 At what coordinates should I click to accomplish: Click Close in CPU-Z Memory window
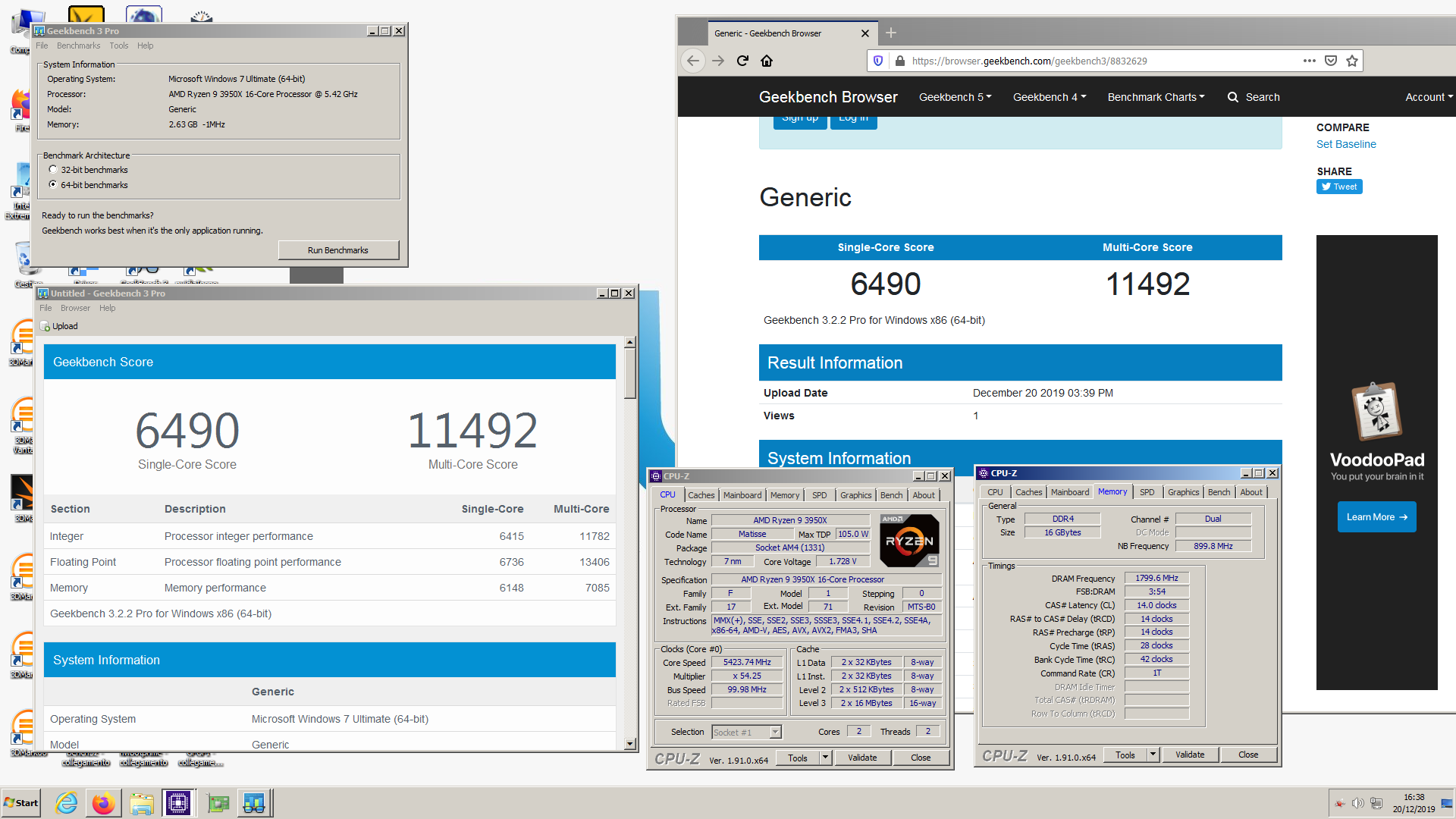[x=1248, y=755]
